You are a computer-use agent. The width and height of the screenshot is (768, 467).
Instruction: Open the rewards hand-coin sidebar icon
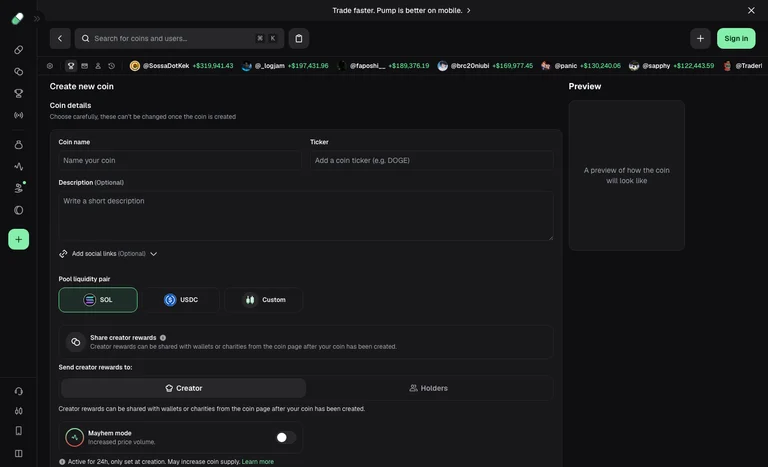tap(19, 188)
